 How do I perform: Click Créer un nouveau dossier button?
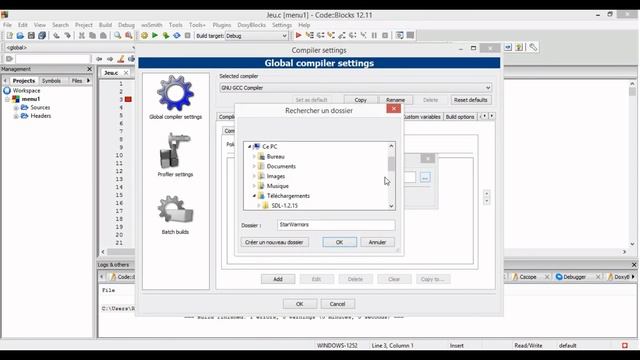274,242
